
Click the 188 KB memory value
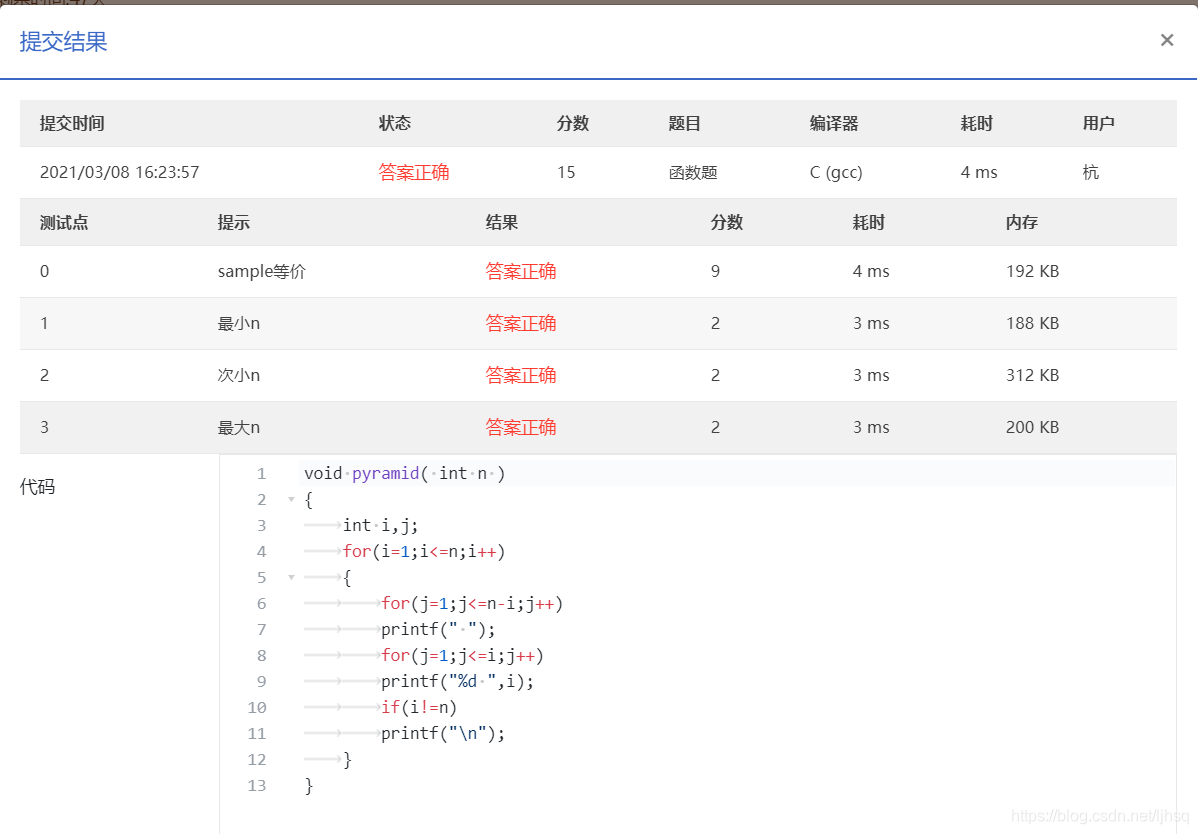coord(1032,323)
